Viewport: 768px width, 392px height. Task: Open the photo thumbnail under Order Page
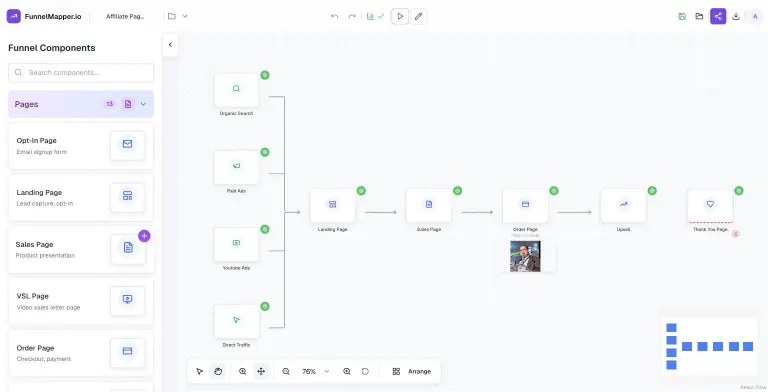tap(525, 256)
